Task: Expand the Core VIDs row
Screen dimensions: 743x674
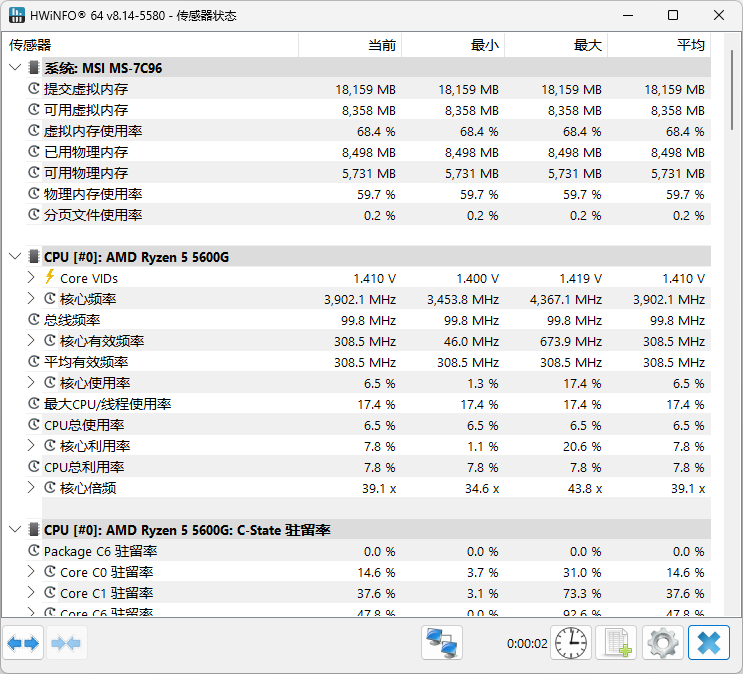Action: click(31, 277)
